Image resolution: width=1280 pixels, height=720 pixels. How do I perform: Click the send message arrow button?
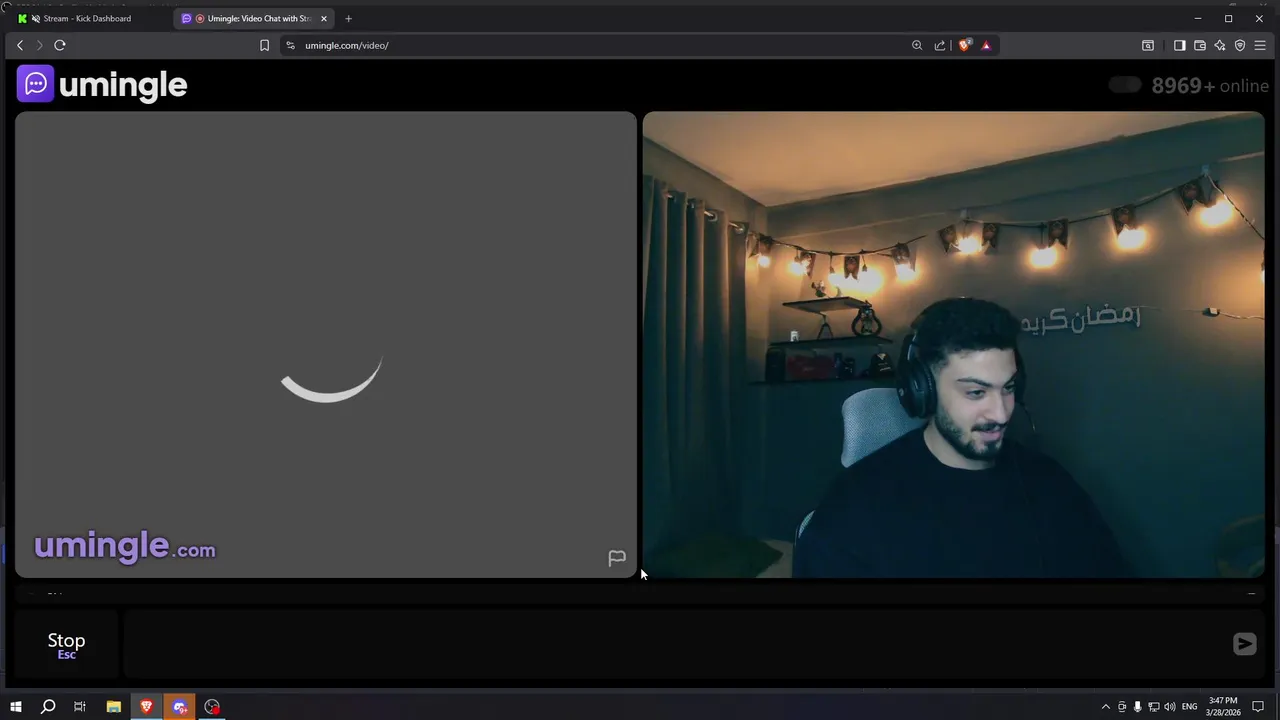(1244, 644)
